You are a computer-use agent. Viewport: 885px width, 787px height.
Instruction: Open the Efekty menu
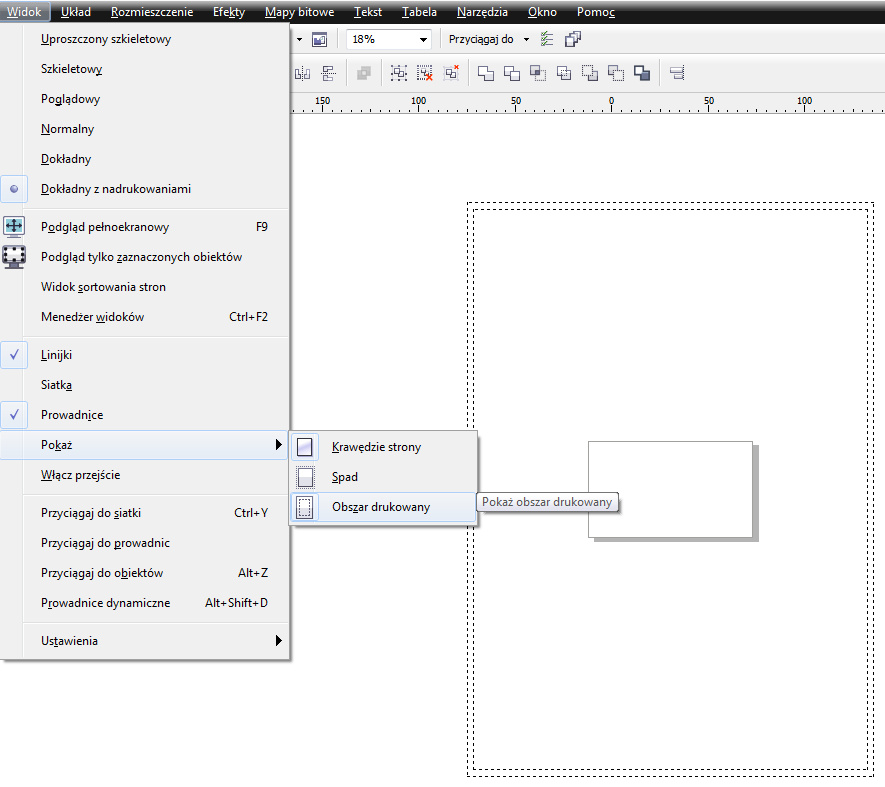tap(229, 12)
